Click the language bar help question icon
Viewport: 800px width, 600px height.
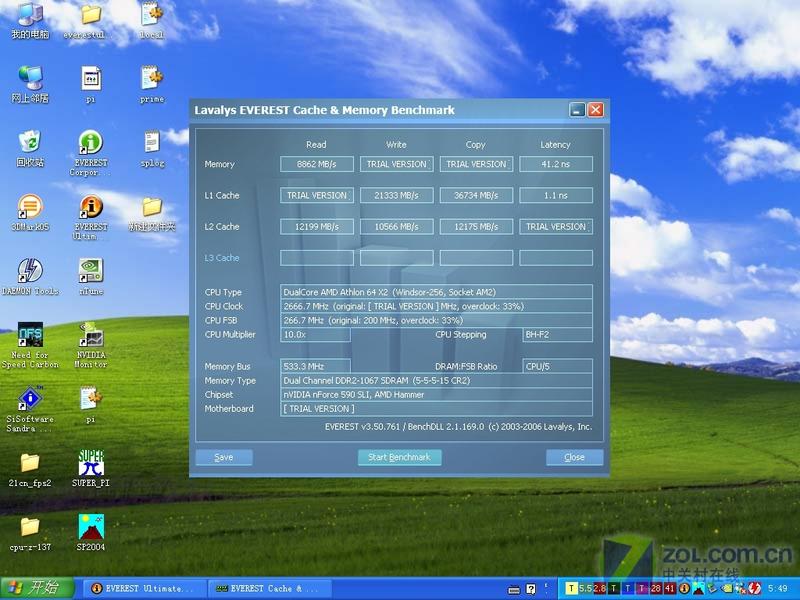coord(531,589)
